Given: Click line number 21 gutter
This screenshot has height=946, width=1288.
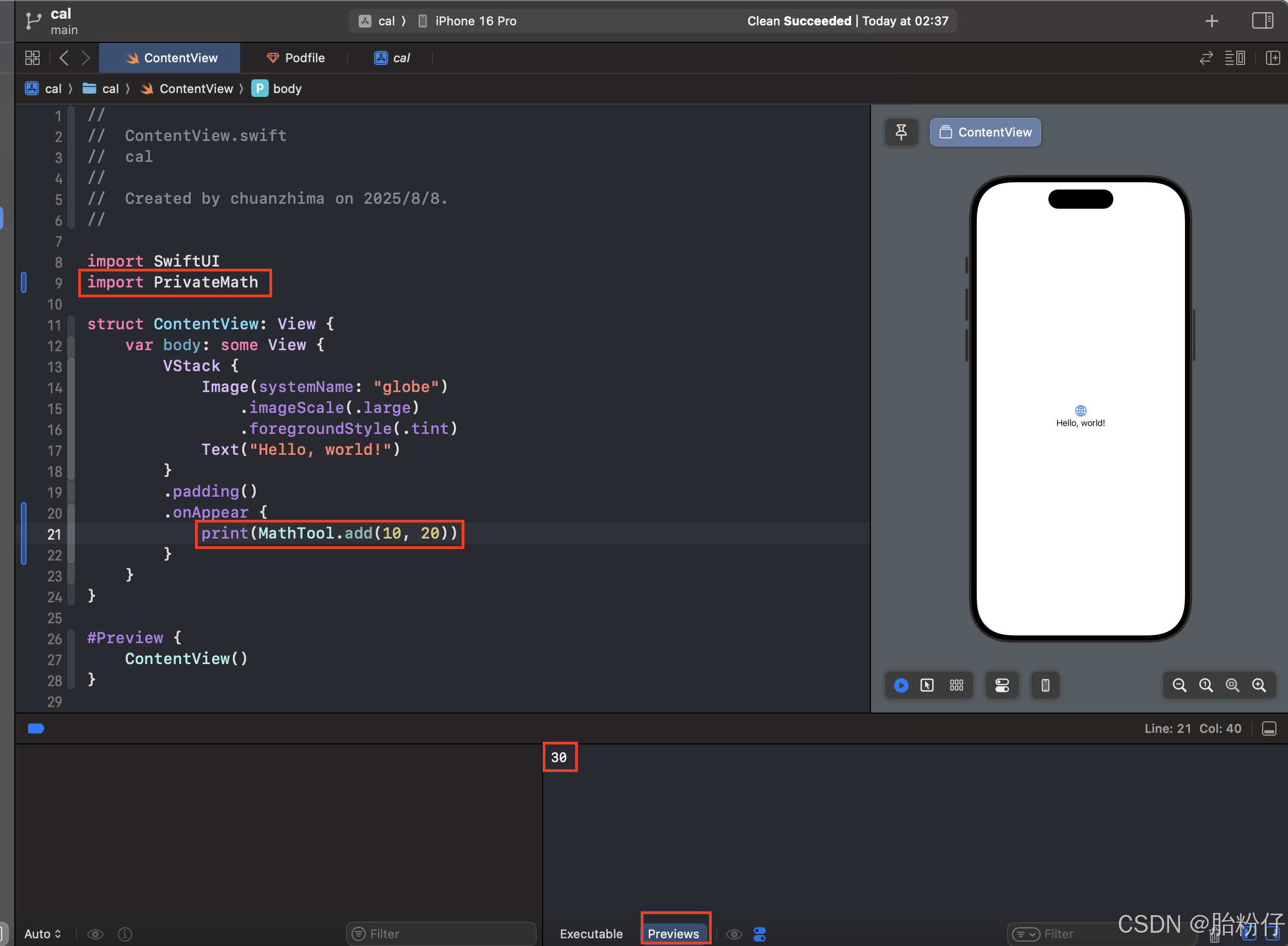Looking at the screenshot, I should pos(55,534).
